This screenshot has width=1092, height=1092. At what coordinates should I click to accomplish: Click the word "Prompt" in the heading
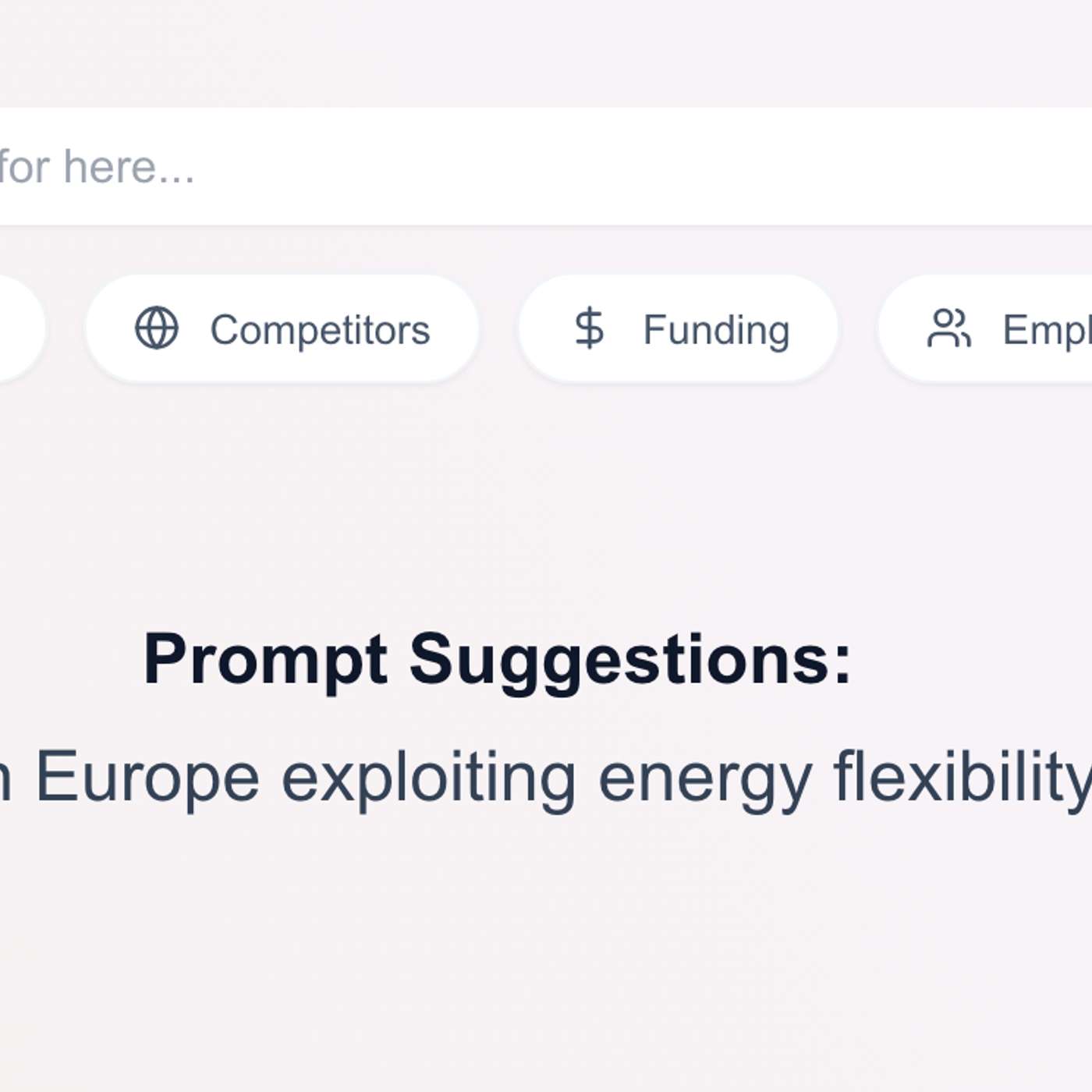point(265,660)
